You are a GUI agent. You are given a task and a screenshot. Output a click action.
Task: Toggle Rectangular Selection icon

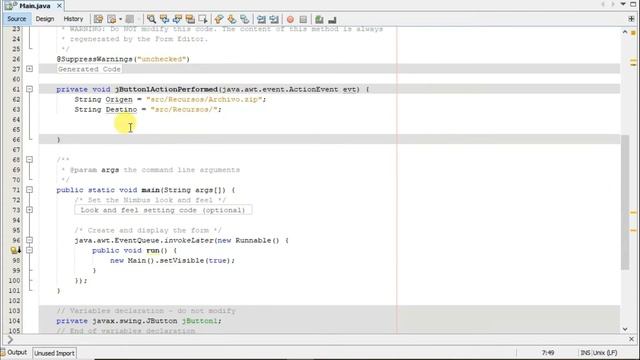[203, 19]
